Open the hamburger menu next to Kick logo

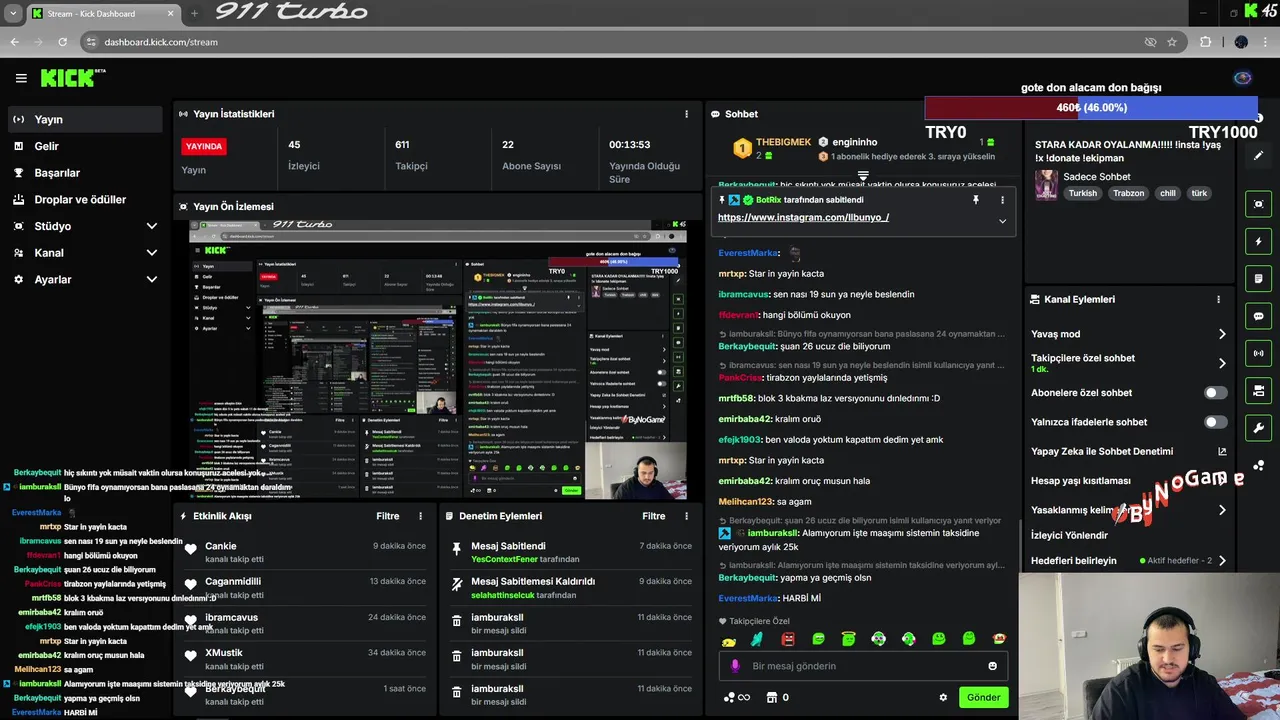tap(21, 78)
